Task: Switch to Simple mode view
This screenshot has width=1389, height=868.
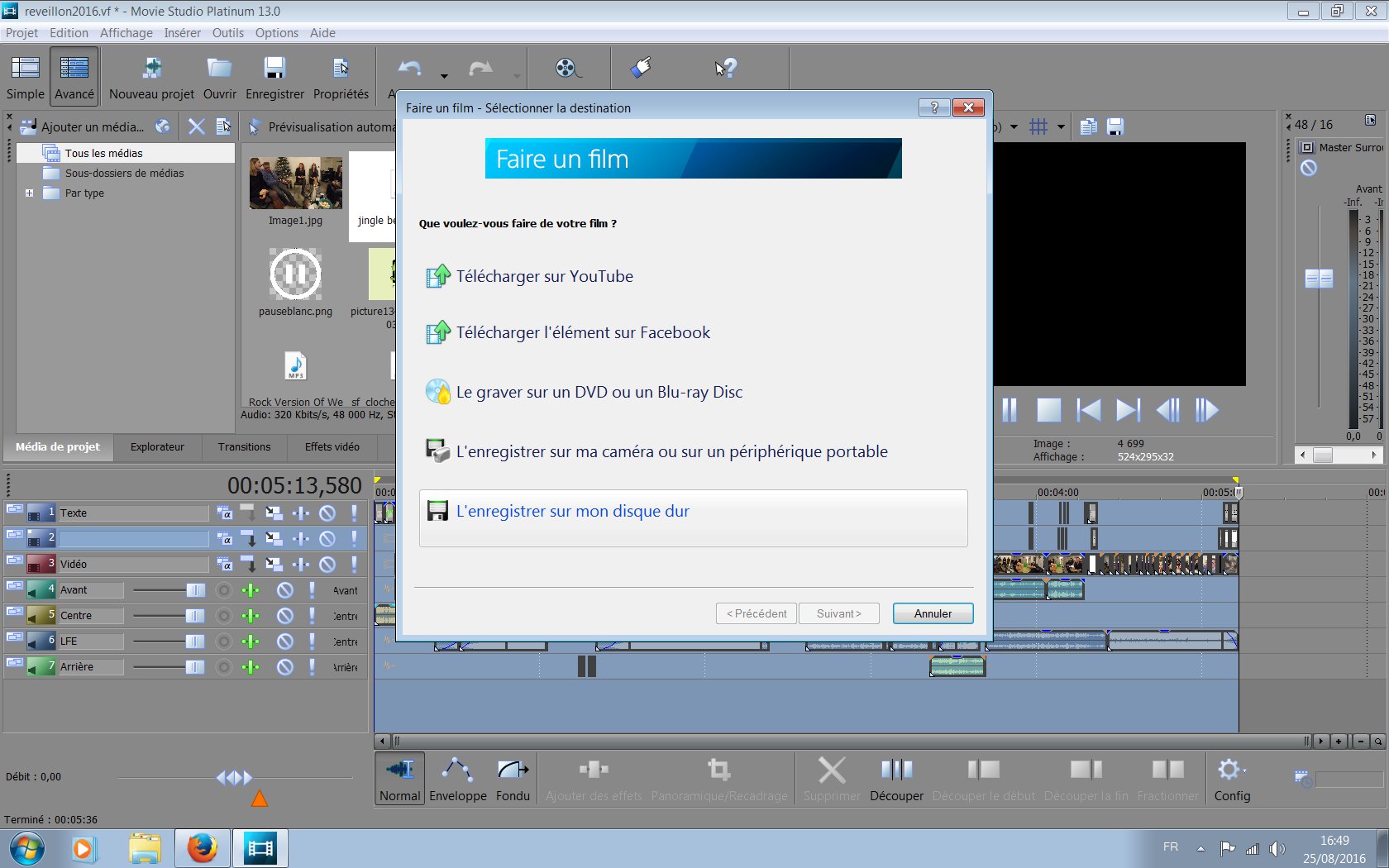Action: tap(26, 76)
